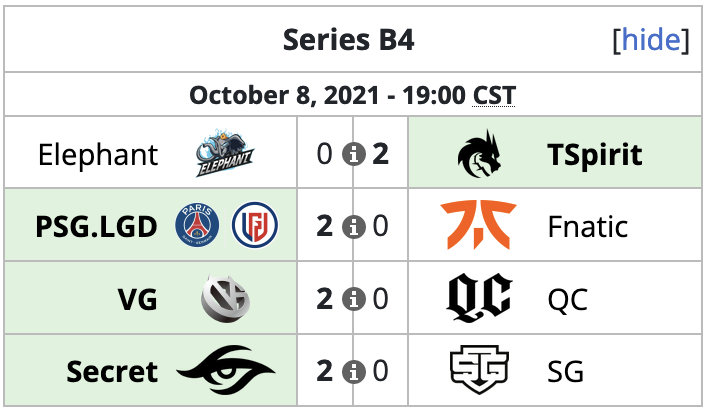This screenshot has height=412, width=710.
Task: Open the TSpirit team name link
Action: coord(595,155)
